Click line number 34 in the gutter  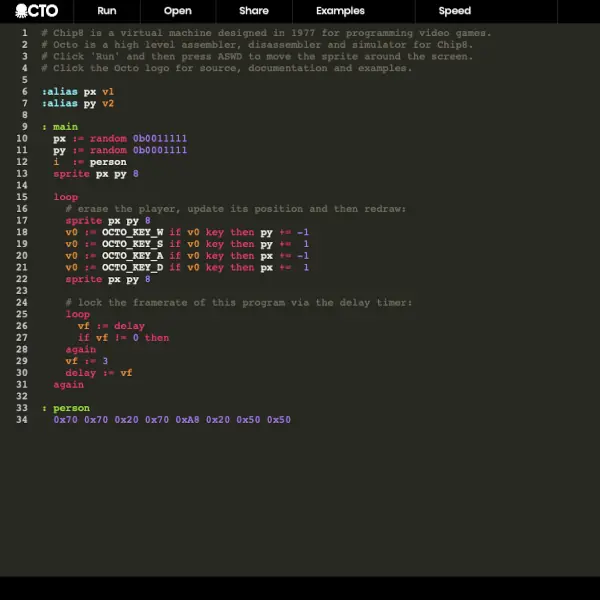[x=22, y=420]
